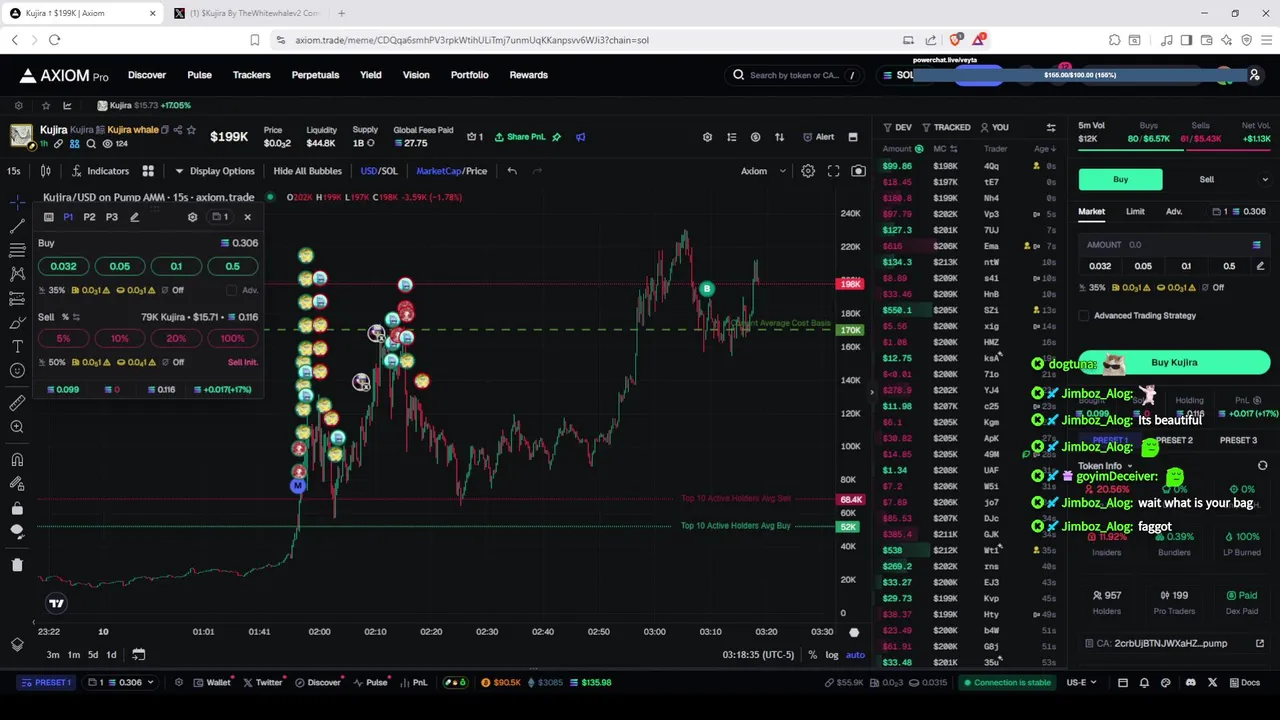The height and width of the screenshot is (720, 1280).
Task: Favorite Kujira with the star icon
Action: 191,130
